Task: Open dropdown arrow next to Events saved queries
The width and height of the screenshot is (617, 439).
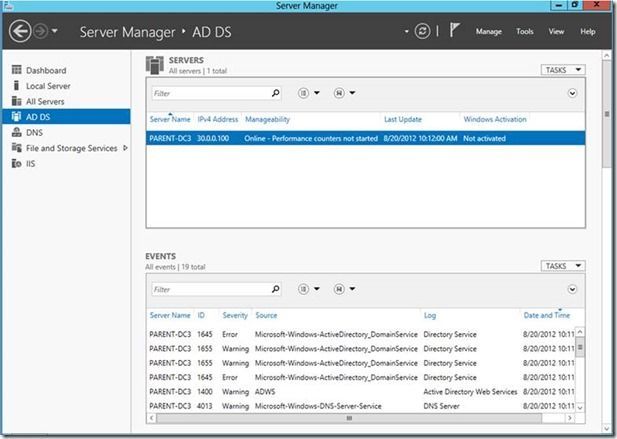Action: point(353,289)
